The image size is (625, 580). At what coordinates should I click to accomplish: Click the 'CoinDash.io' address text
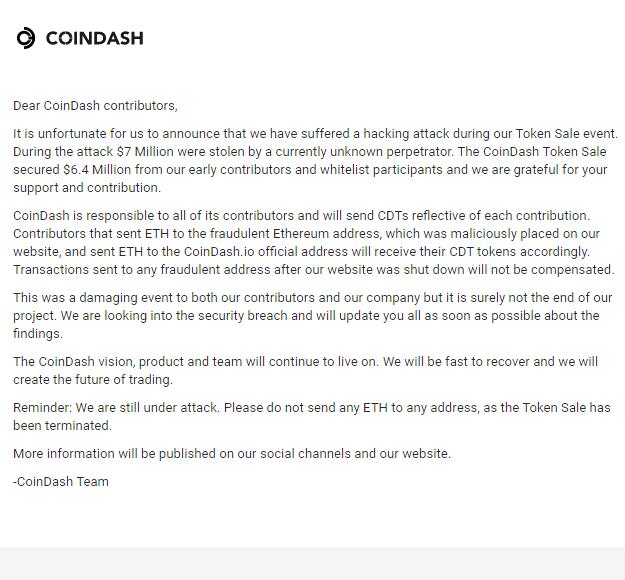[219, 252]
